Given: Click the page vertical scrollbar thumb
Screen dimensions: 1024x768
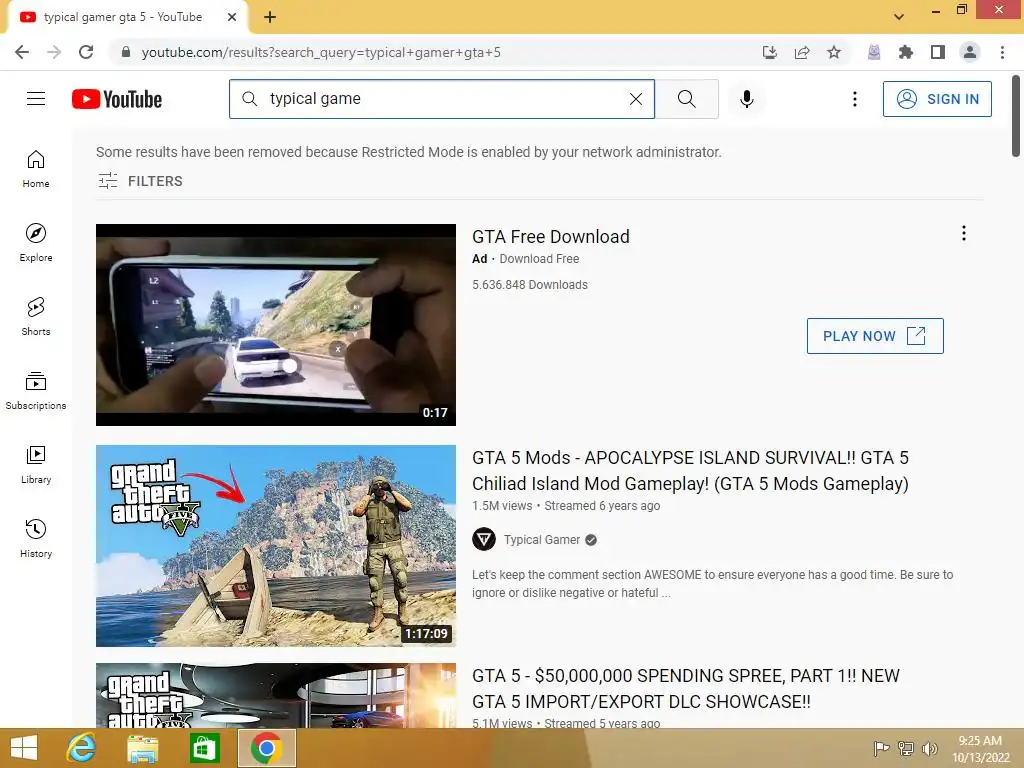Looking at the screenshot, I should point(1016,116).
